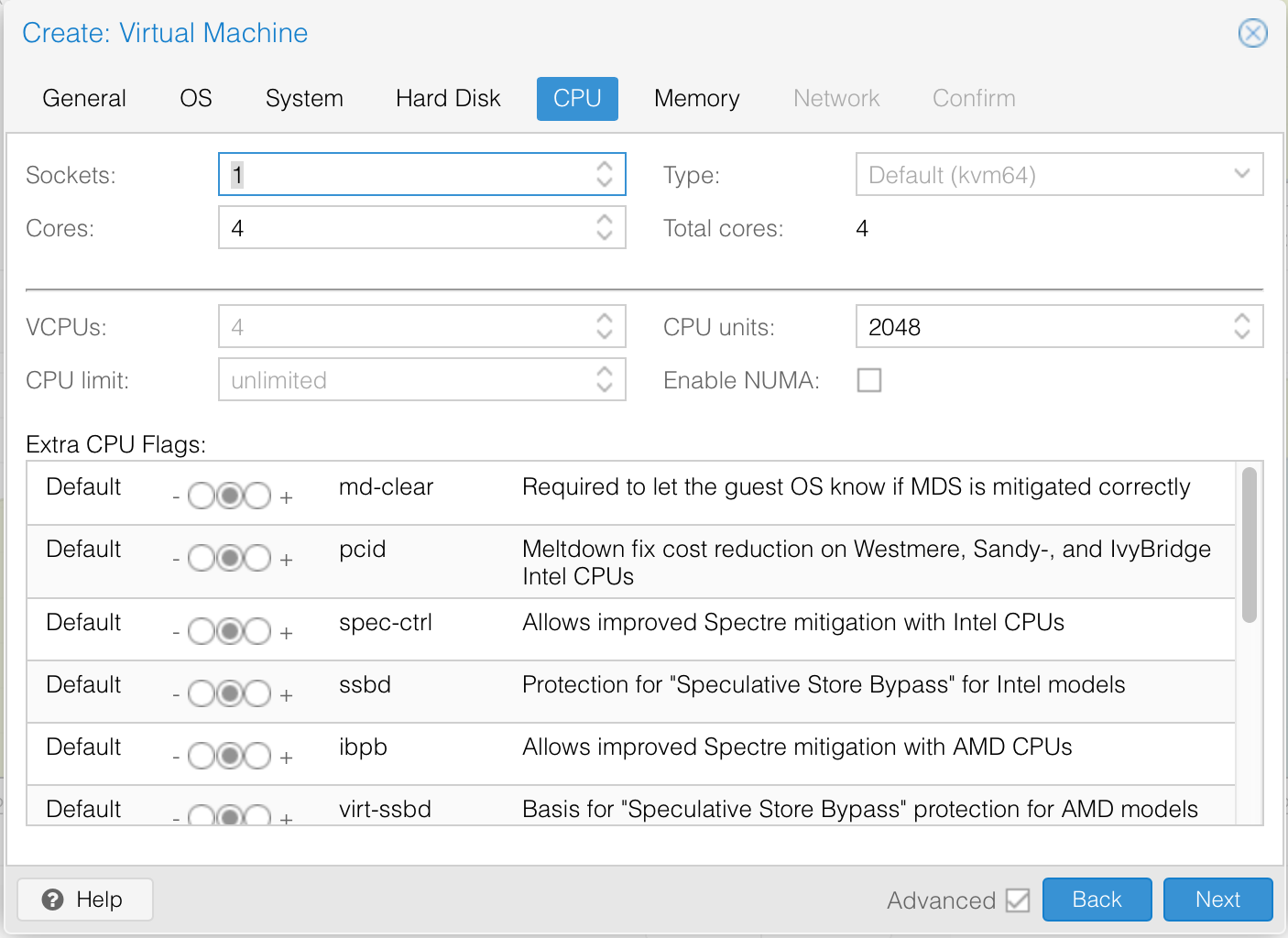Enable the NUMA checkbox
1288x938 pixels.
[869, 380]
